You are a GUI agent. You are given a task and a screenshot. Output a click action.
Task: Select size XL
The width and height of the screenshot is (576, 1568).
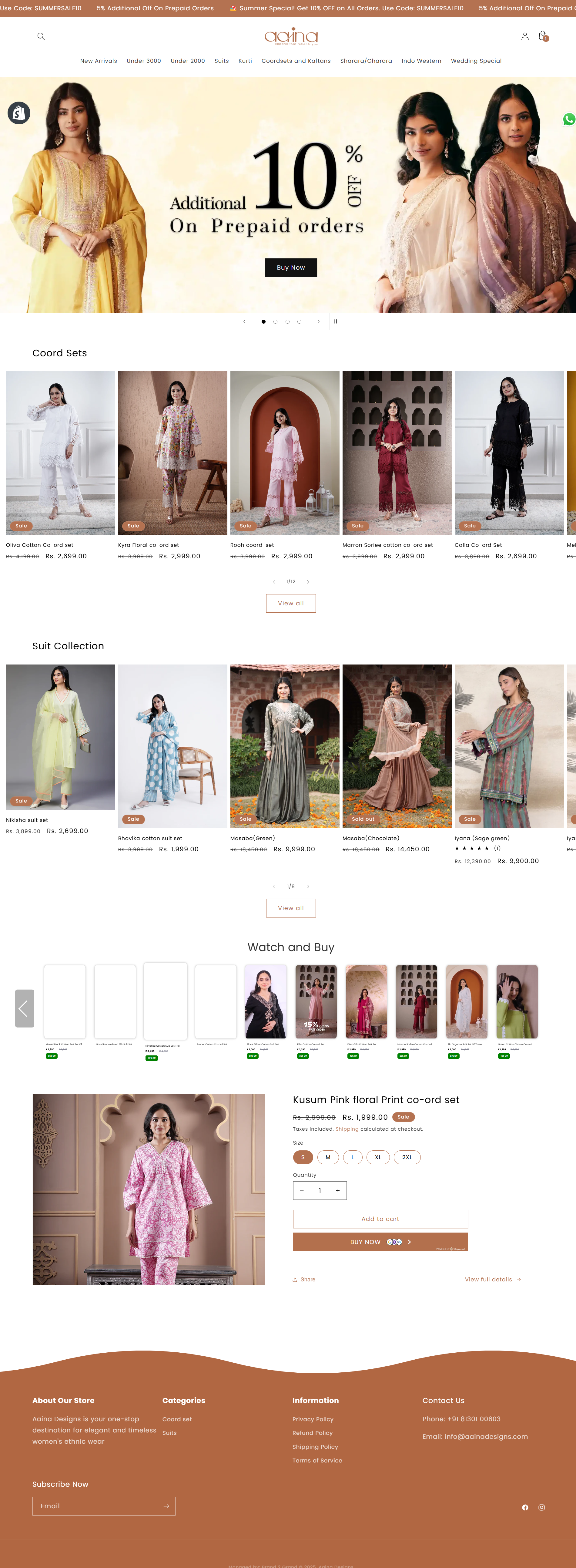[378, 1157]
